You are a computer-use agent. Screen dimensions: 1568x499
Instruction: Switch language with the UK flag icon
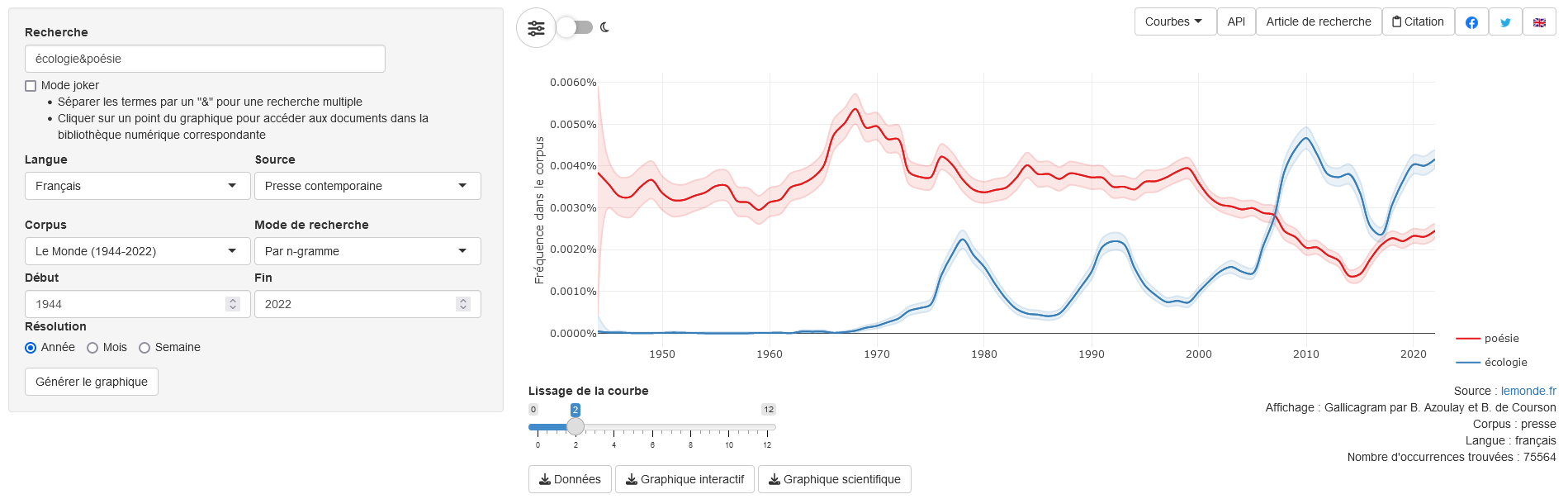pyautogui.click(x=1539, y=22)
